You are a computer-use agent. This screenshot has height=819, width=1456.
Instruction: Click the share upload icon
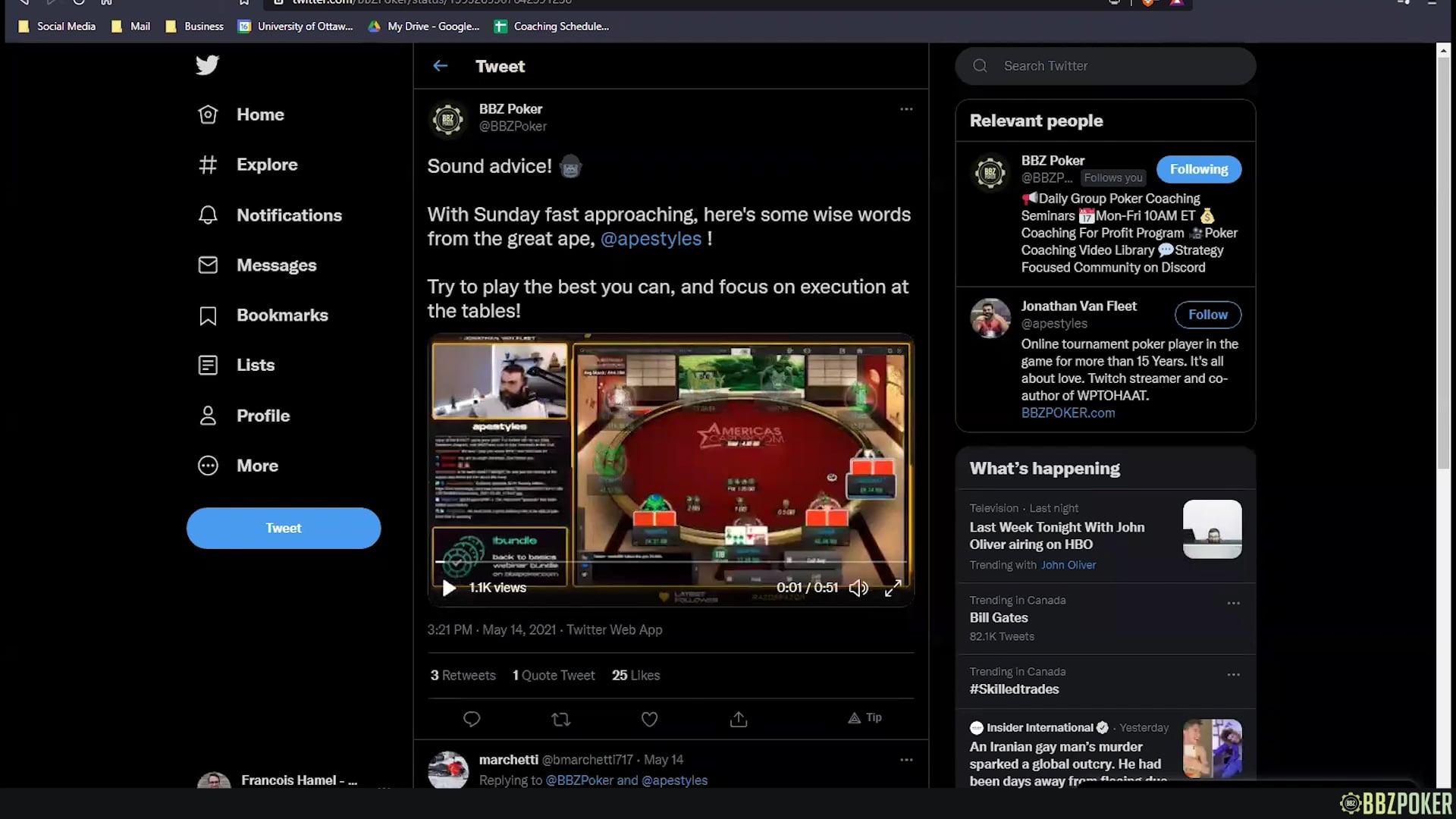point(739,719)
